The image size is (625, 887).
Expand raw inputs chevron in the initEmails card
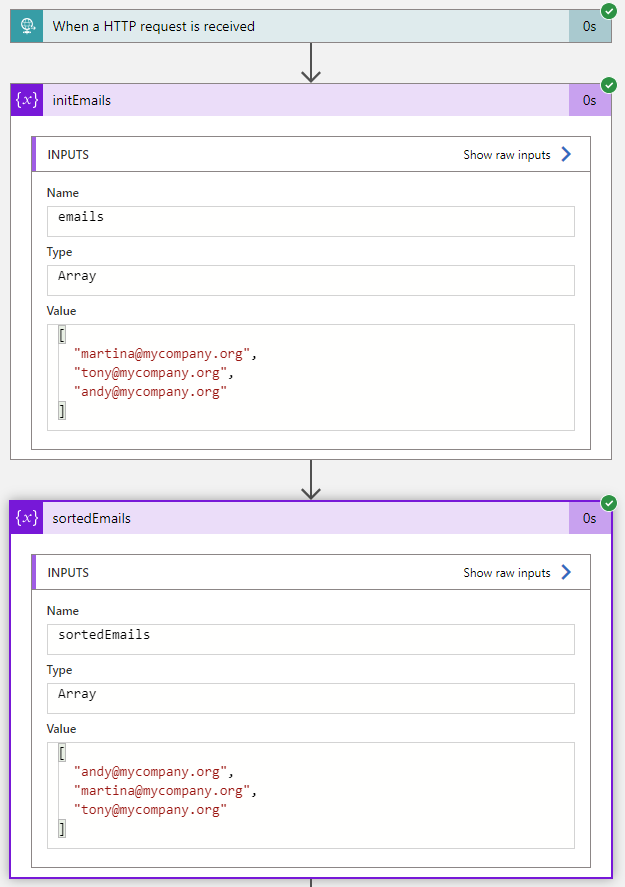pyautogui.click(x=566, y=155)
